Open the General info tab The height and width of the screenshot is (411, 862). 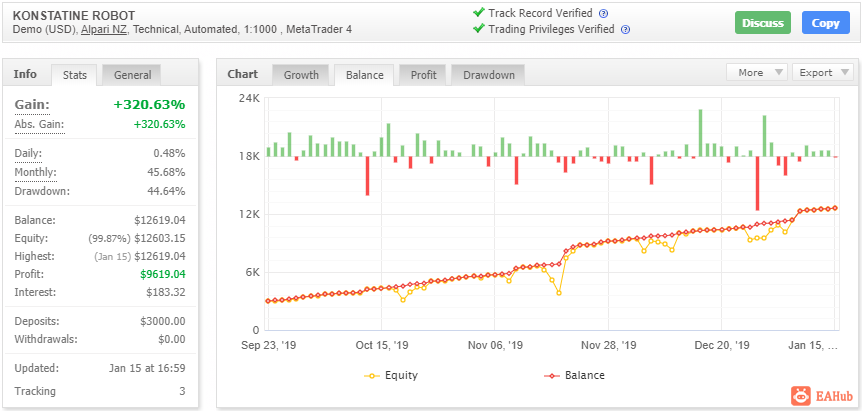(132, 75)
